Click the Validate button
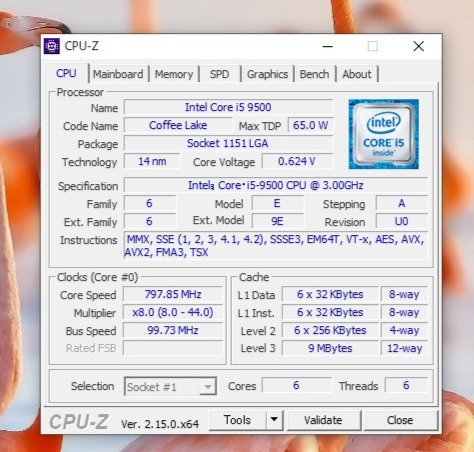The height and width of the screenshot is (452, 474). (x=323, y=420)
